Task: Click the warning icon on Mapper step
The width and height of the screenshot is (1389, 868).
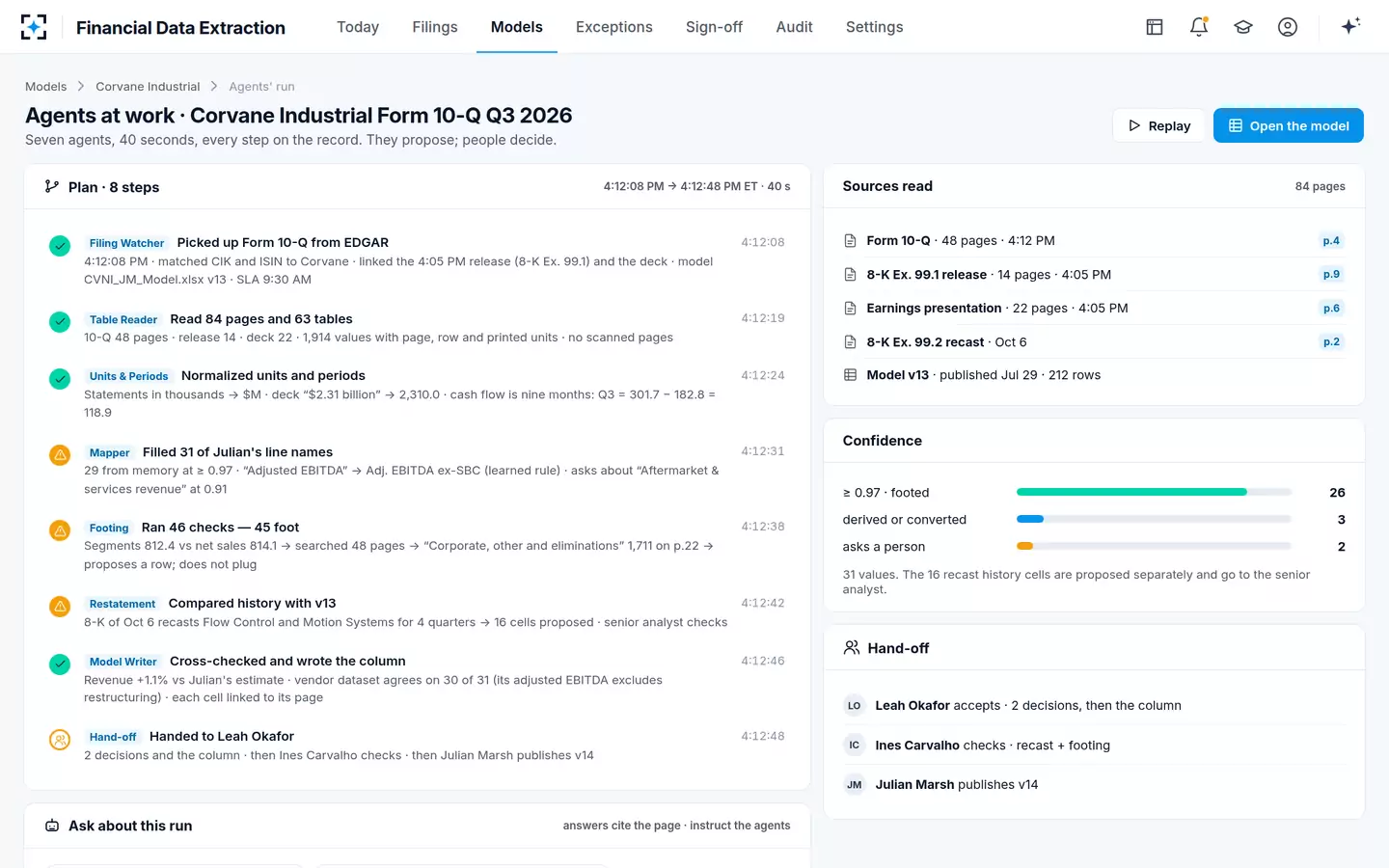Action: 60,454
